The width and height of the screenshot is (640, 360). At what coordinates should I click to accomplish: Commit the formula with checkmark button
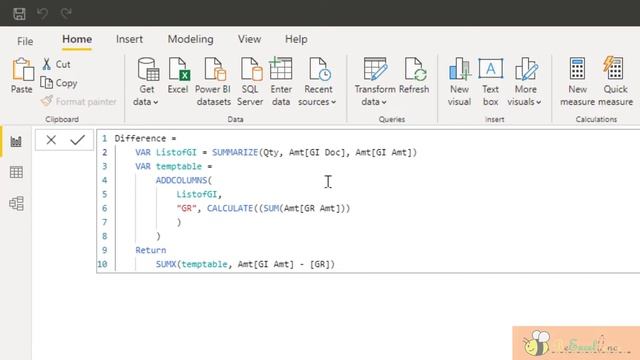tap(78, 140)
